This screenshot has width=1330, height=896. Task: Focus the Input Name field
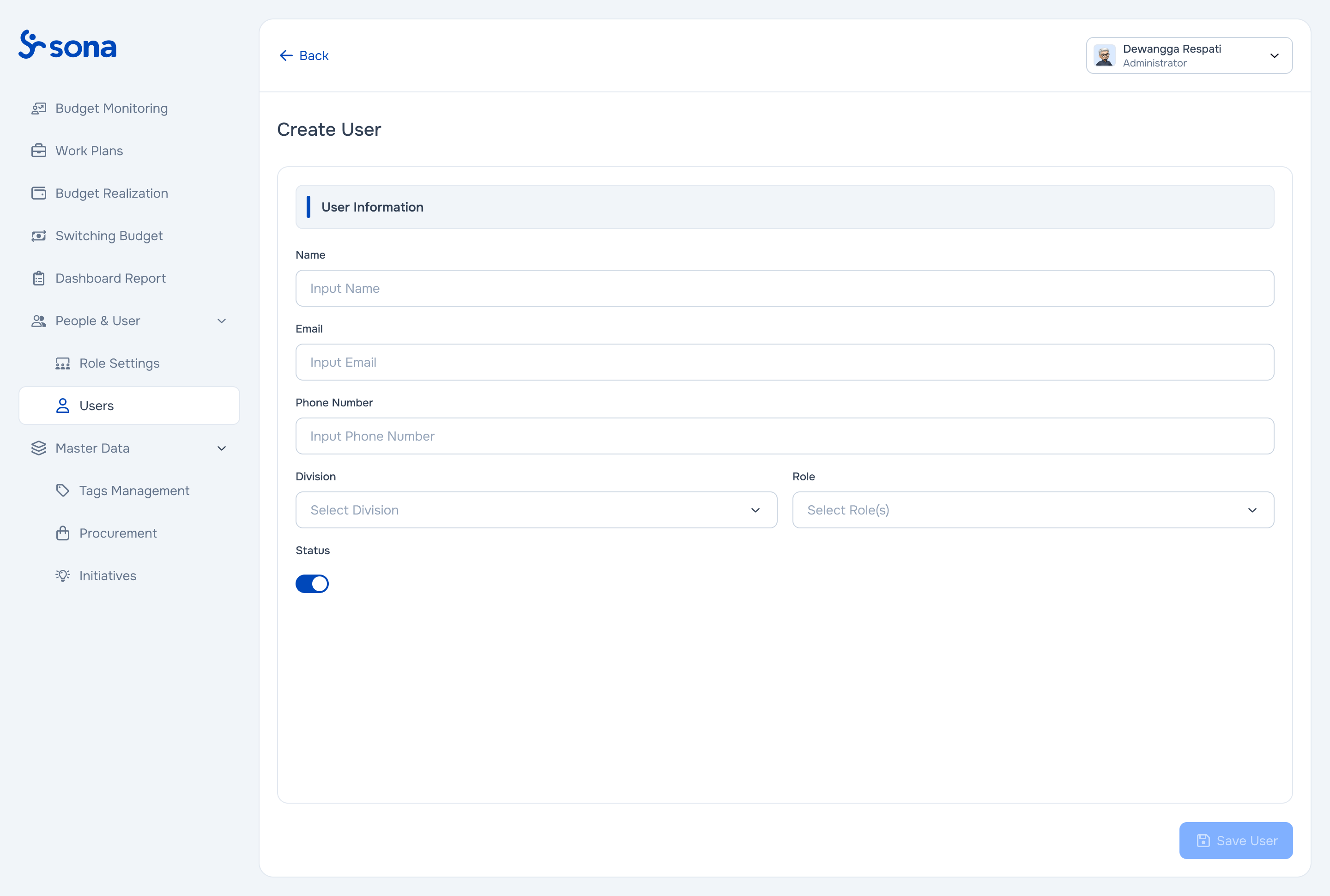(x=785, y=288)
